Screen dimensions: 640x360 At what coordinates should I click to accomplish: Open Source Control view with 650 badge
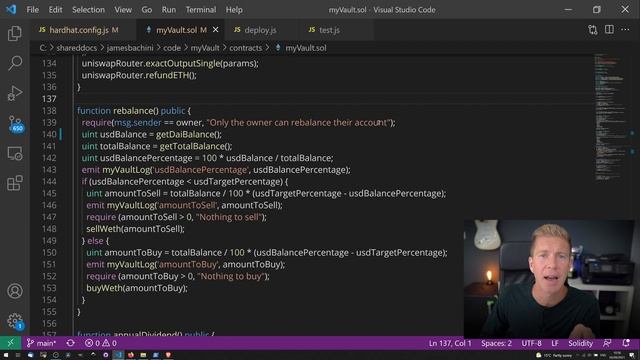[16, 124]
